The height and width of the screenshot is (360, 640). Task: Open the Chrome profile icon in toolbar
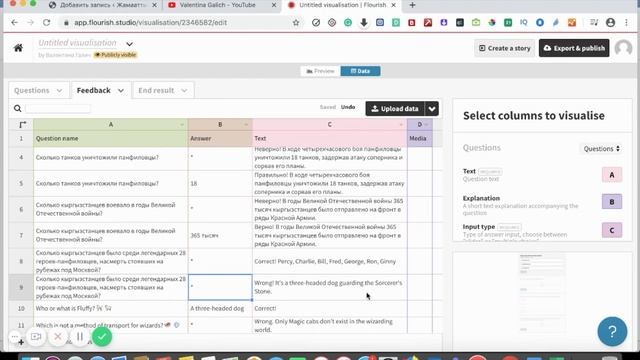(611, 23)
